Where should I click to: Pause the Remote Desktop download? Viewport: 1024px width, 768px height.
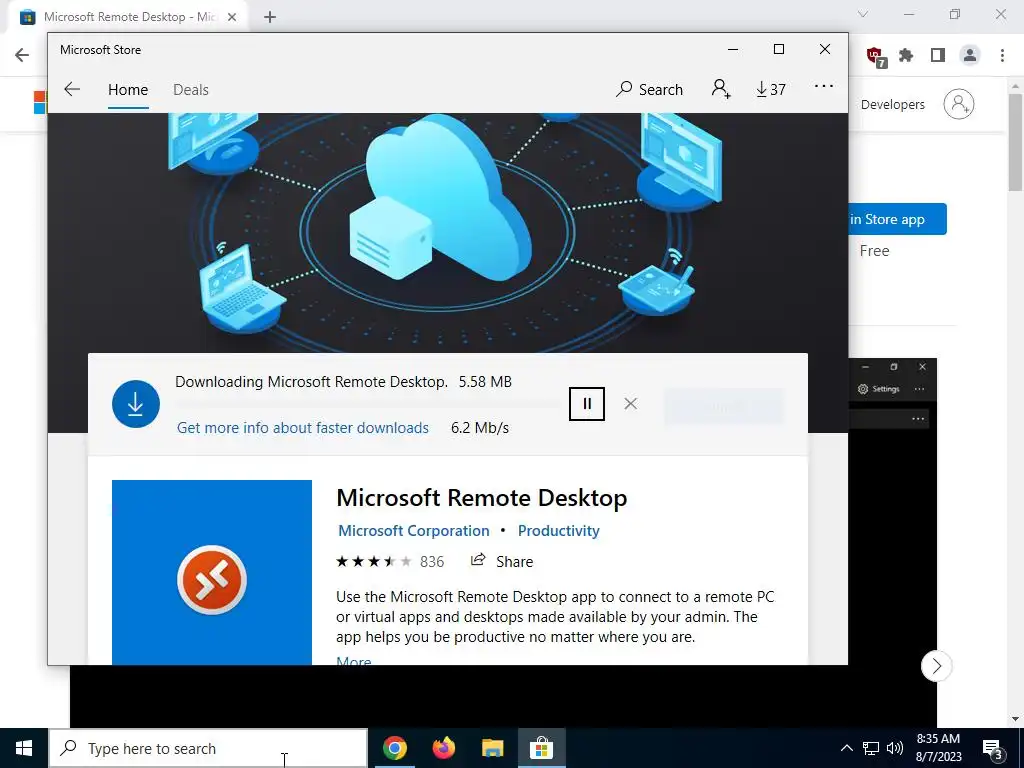tap(586, 404)
